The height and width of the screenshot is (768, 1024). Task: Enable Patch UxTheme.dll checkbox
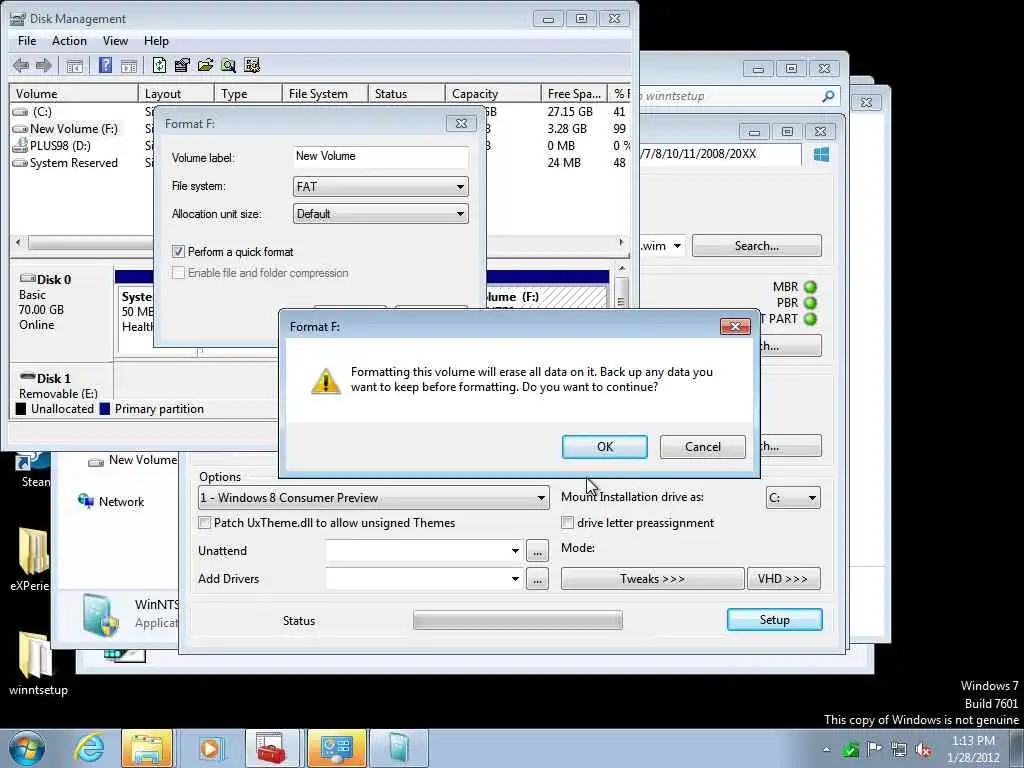[204, 522]
